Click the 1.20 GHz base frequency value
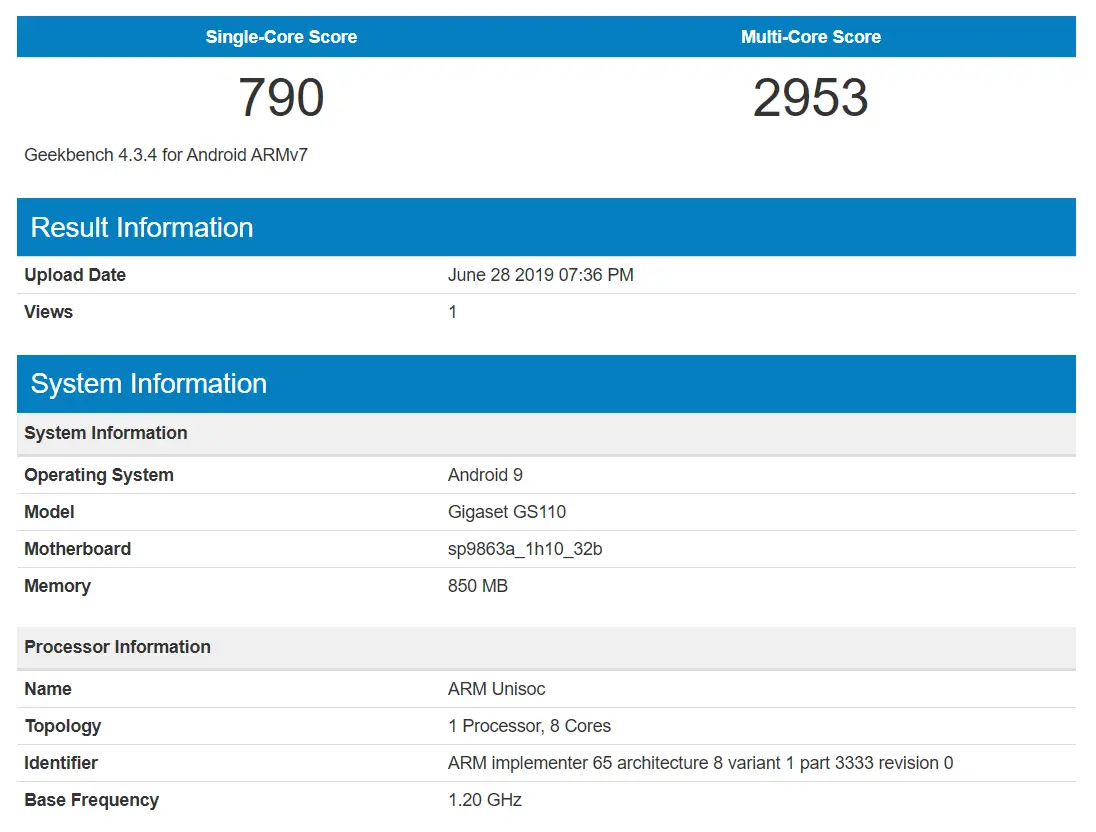Screen dimensions: 1096x832 tap(484, 800)
